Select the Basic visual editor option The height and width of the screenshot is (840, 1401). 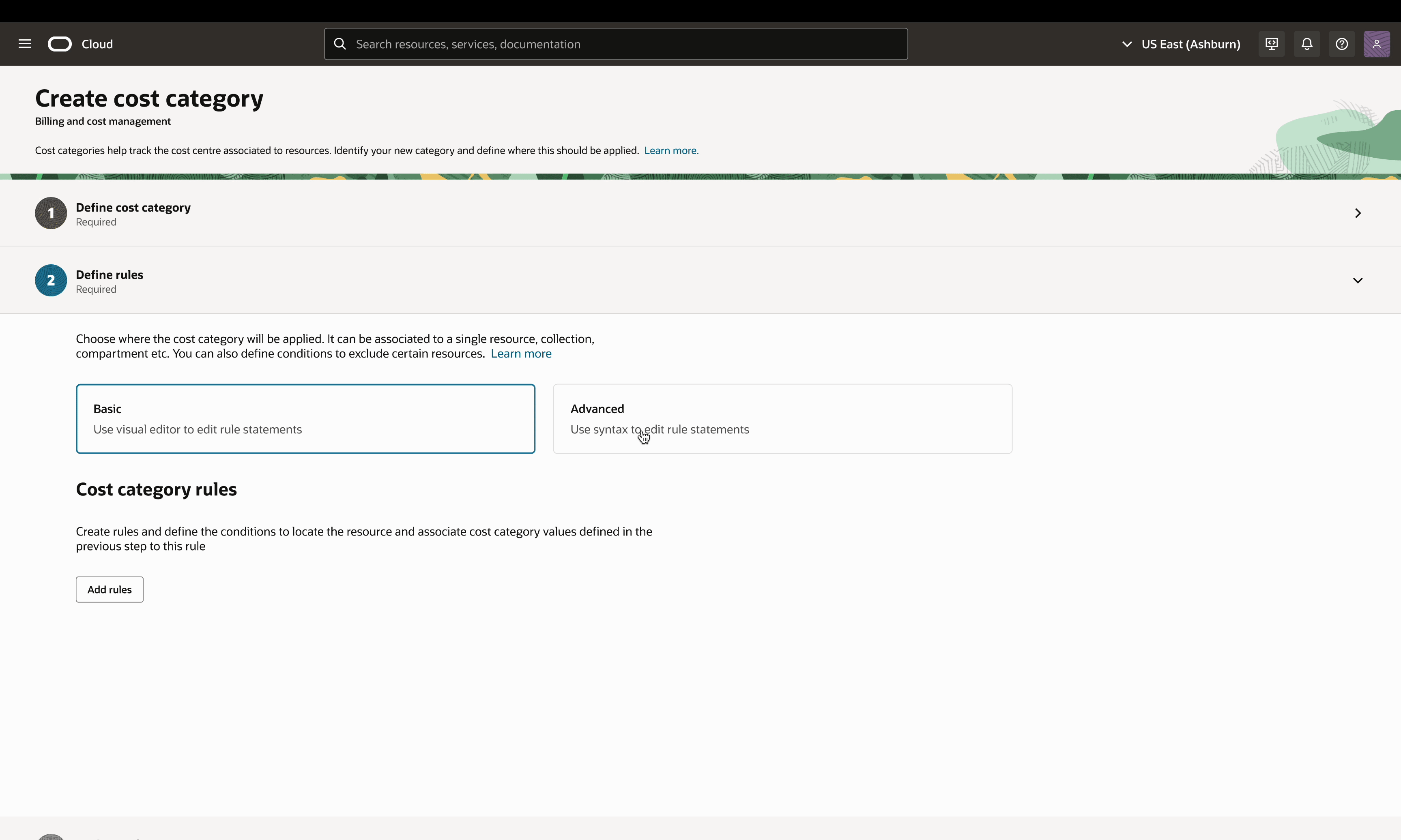(305, 419)
